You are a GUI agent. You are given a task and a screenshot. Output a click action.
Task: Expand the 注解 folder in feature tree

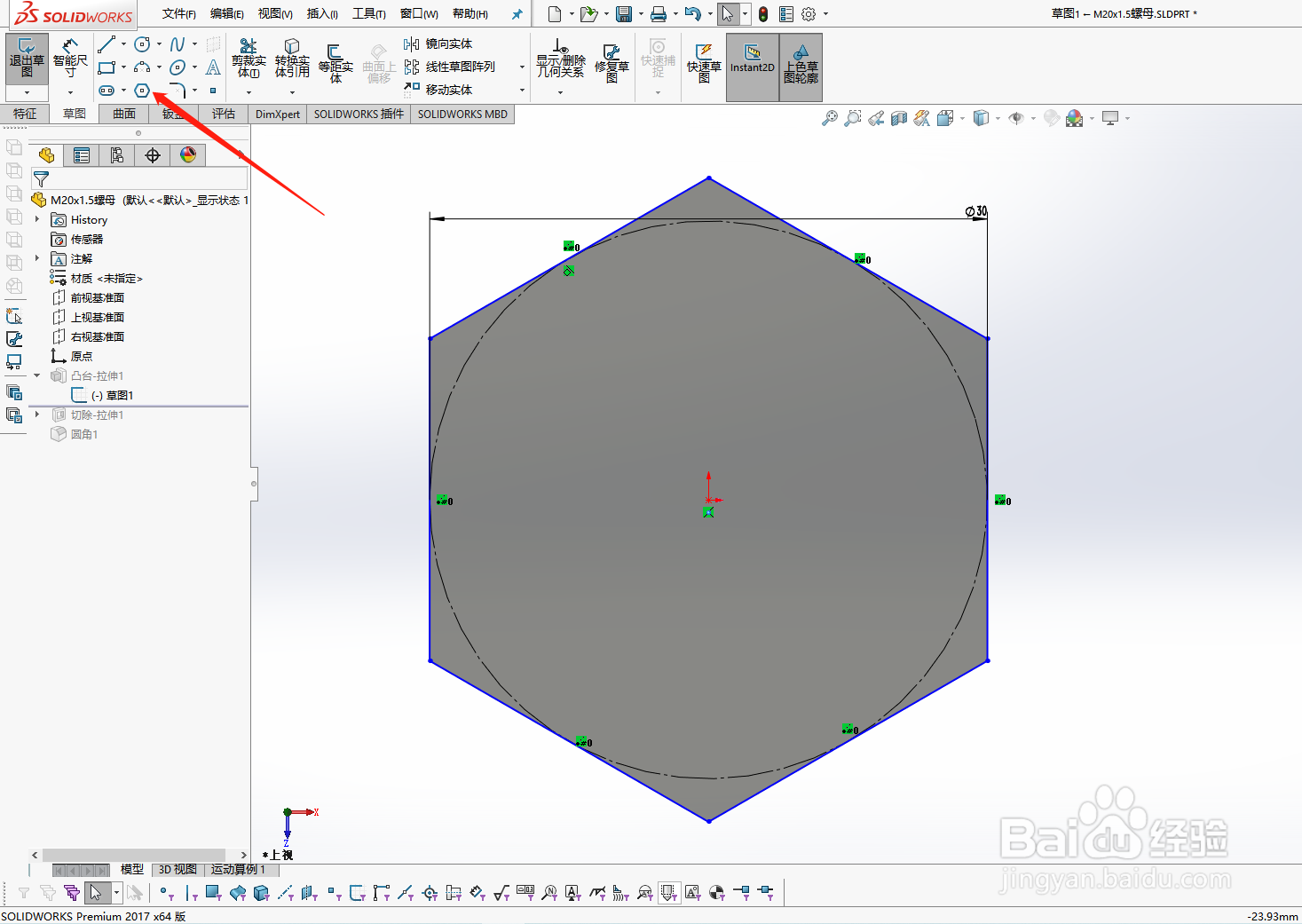coord(37,258)
